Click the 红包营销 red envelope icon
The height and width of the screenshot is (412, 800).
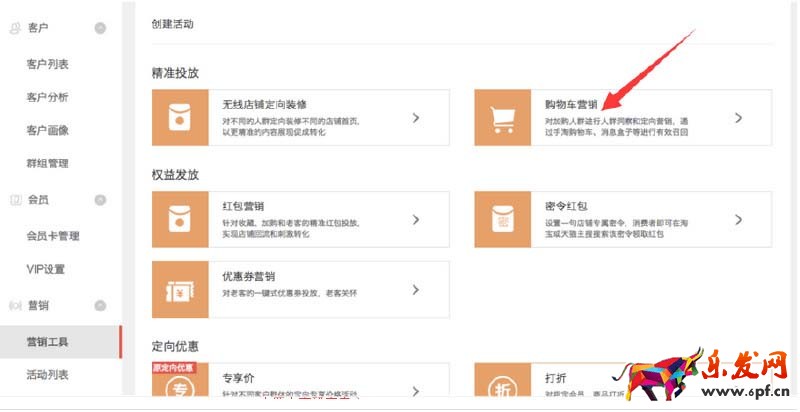pos(180,220)
